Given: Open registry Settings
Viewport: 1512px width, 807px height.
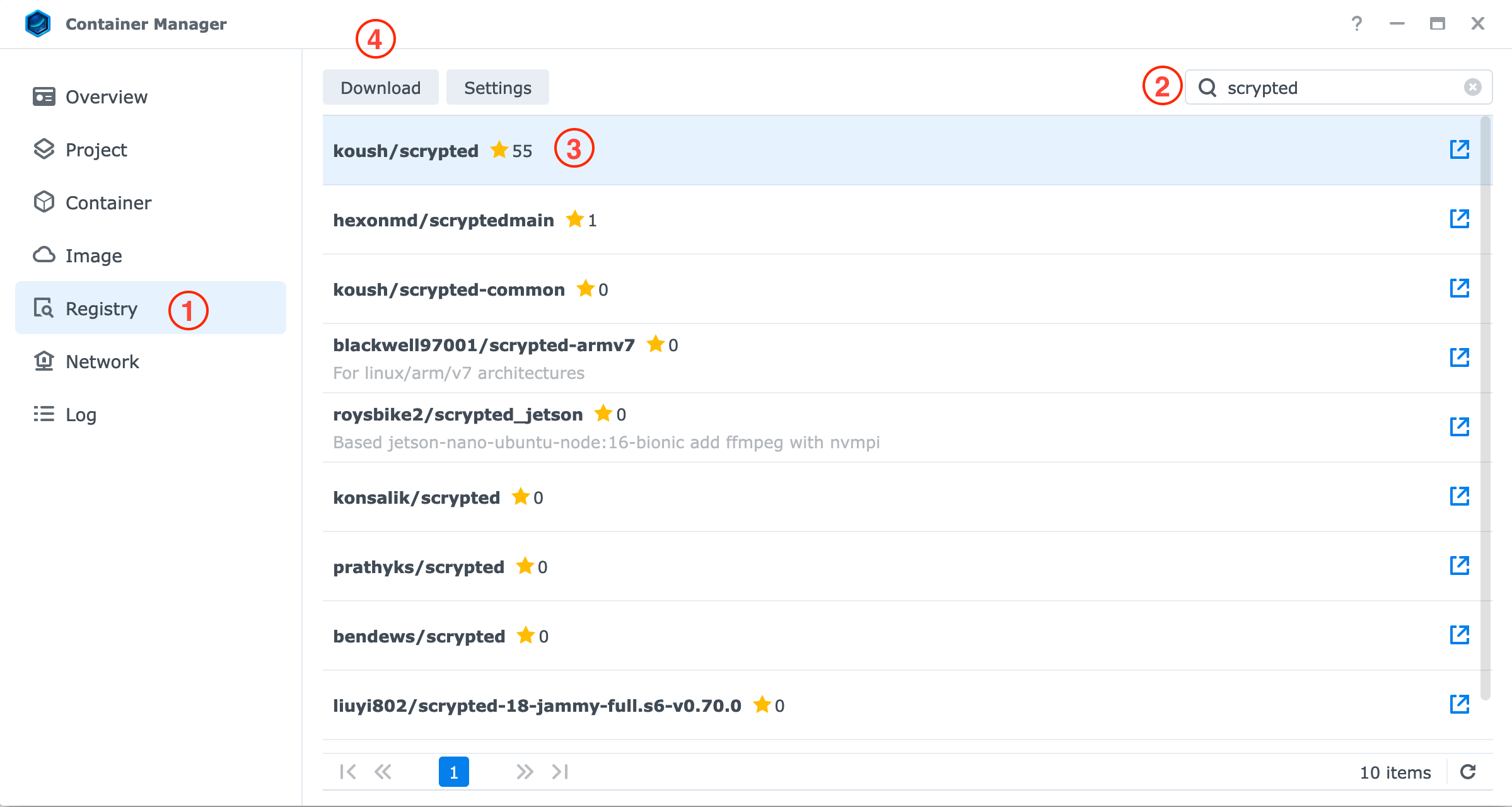Looking at the screenshot, I should (x=497, y=88).
